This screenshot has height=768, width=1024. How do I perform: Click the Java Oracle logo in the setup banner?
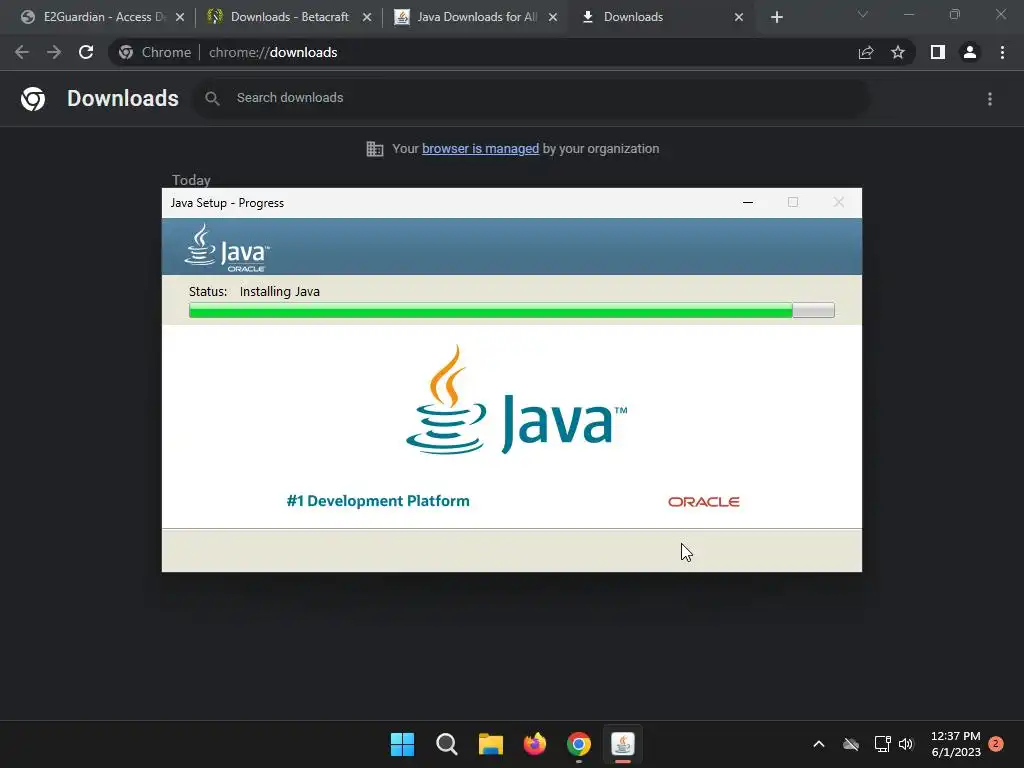click(227, 248)
